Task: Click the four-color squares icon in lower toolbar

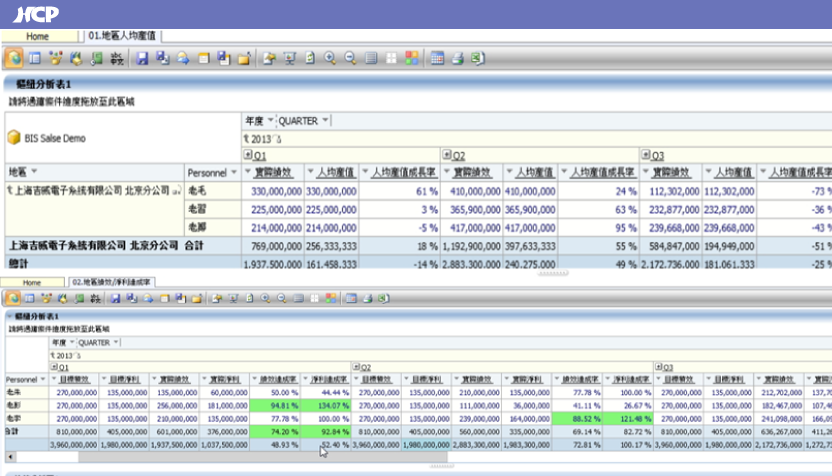Action: click(331, 298)
